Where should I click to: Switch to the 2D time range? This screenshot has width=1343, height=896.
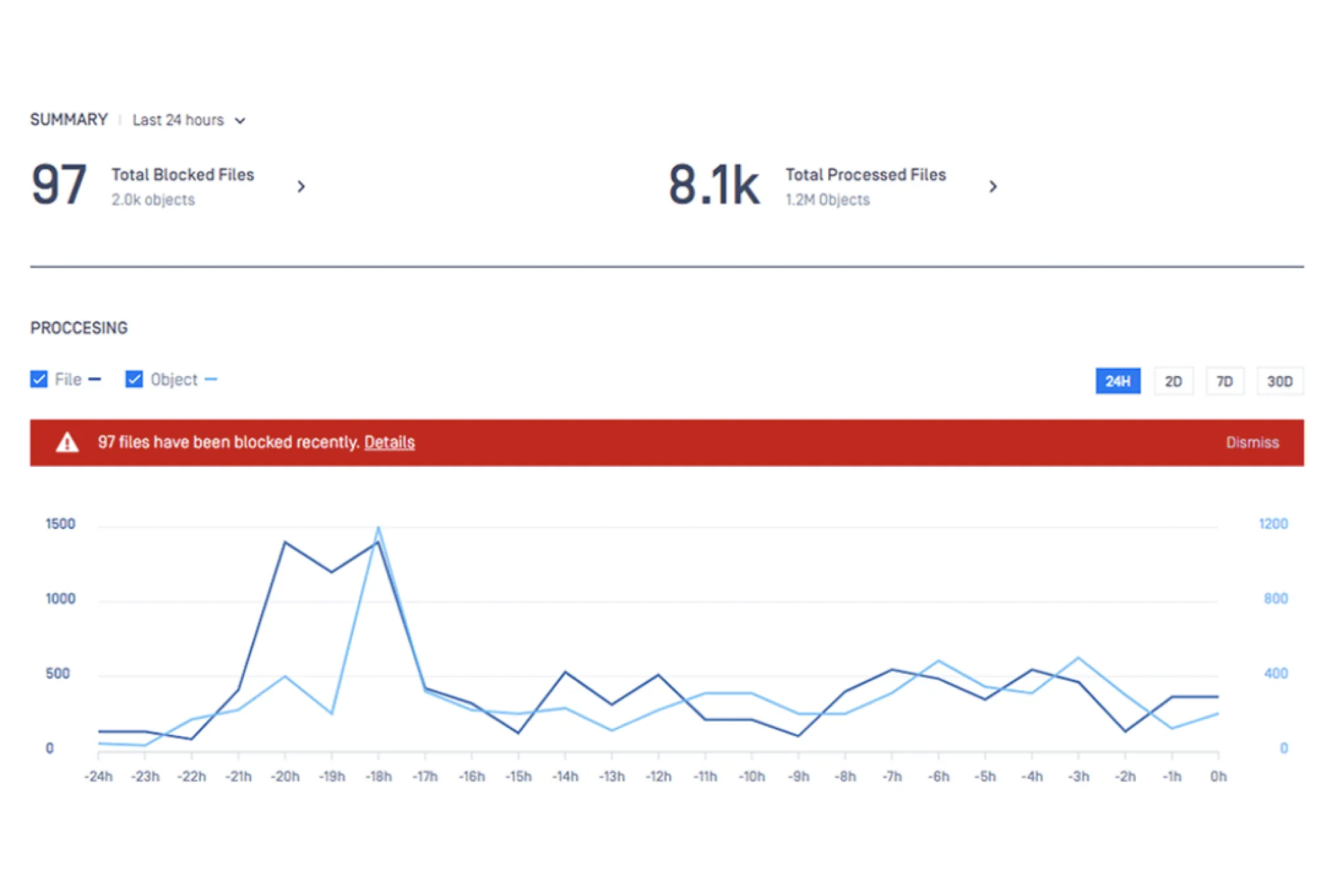(x=1173, y=381)
